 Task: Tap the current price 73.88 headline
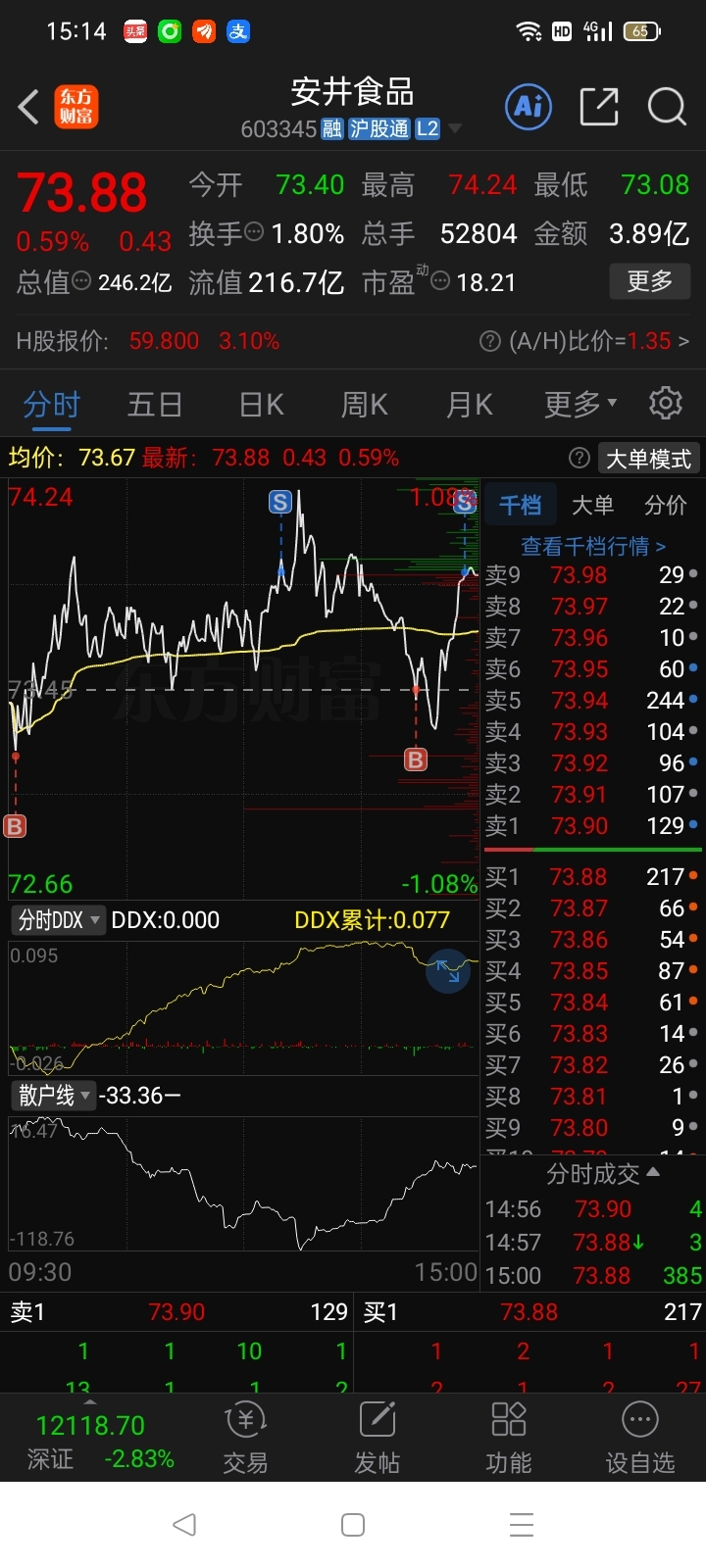click(81, 192)
